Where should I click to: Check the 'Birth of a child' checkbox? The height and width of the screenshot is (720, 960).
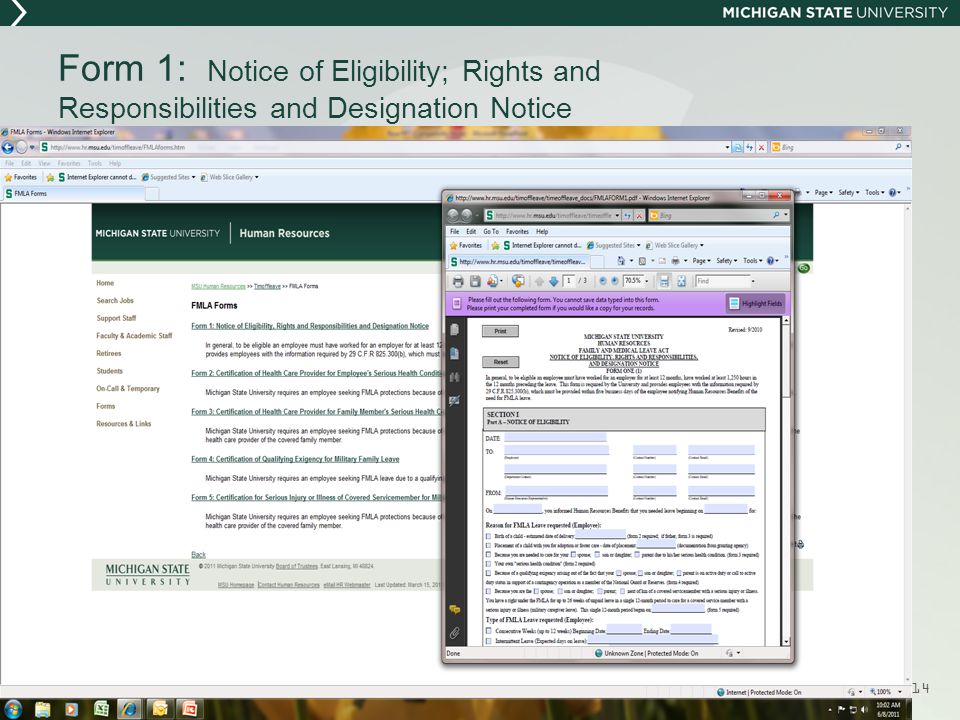tap(489, 536)
